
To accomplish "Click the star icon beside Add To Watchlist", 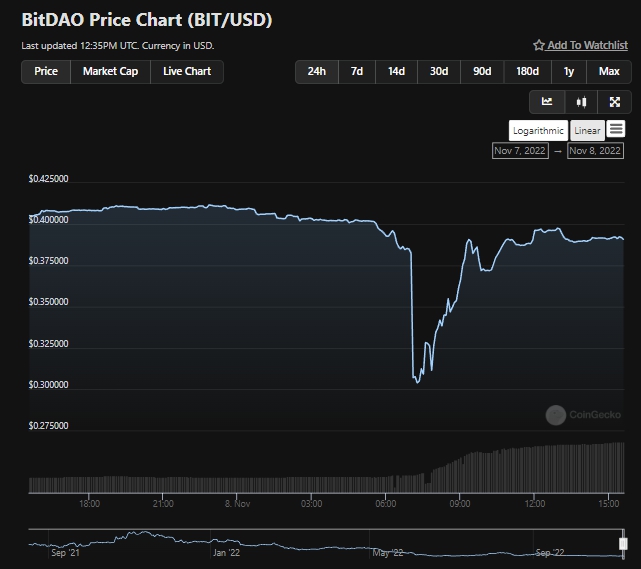I will 539,46.
